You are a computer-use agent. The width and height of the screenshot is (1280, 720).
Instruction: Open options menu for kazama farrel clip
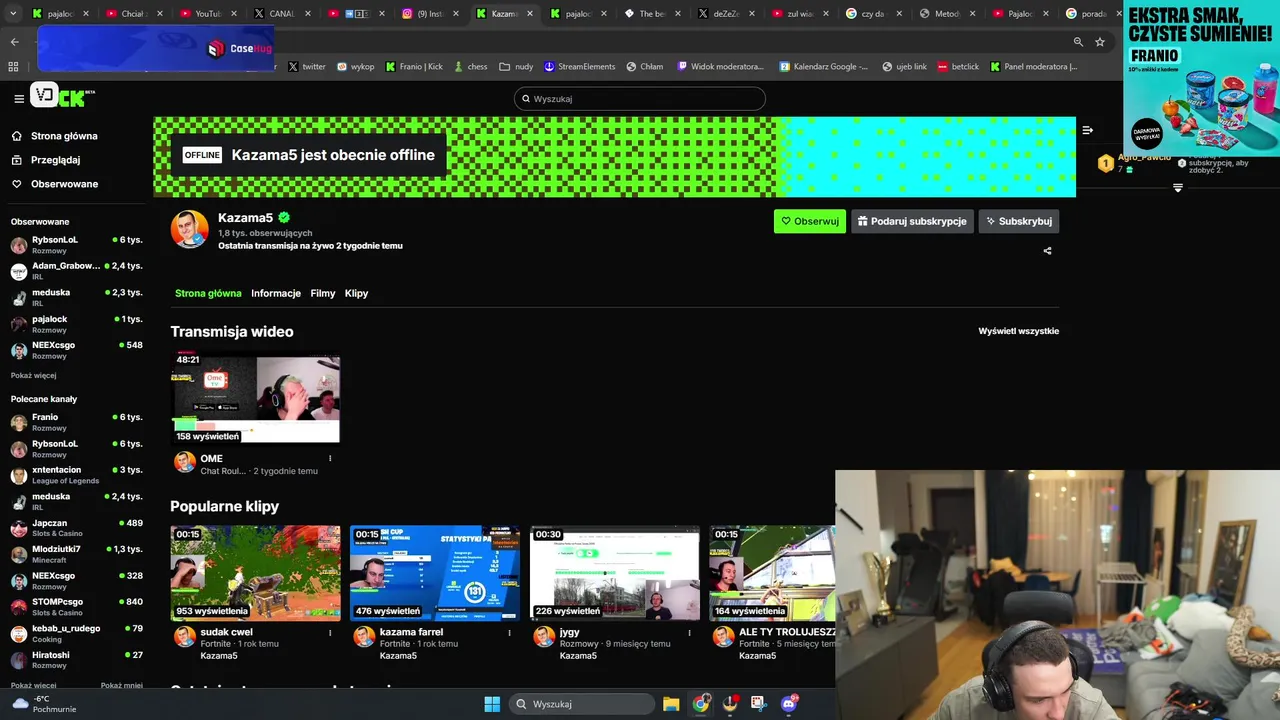coord(509,632)
